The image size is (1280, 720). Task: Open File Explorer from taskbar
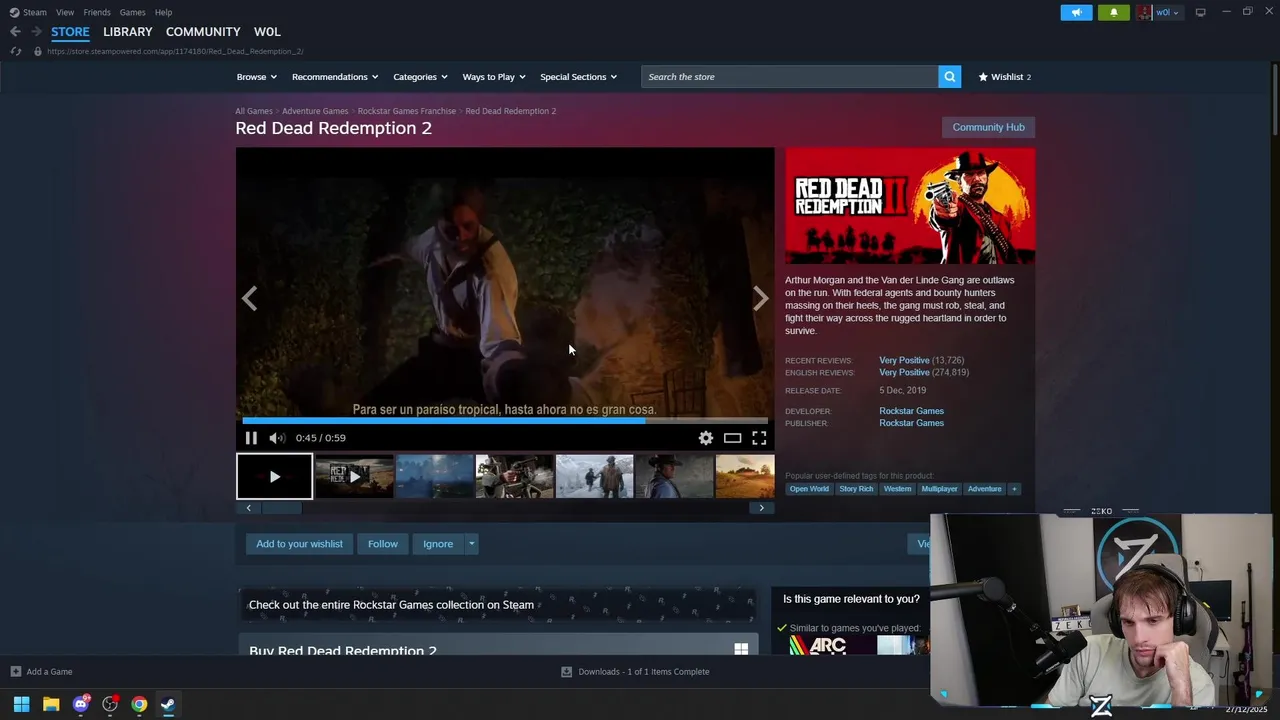coord(51,704)
